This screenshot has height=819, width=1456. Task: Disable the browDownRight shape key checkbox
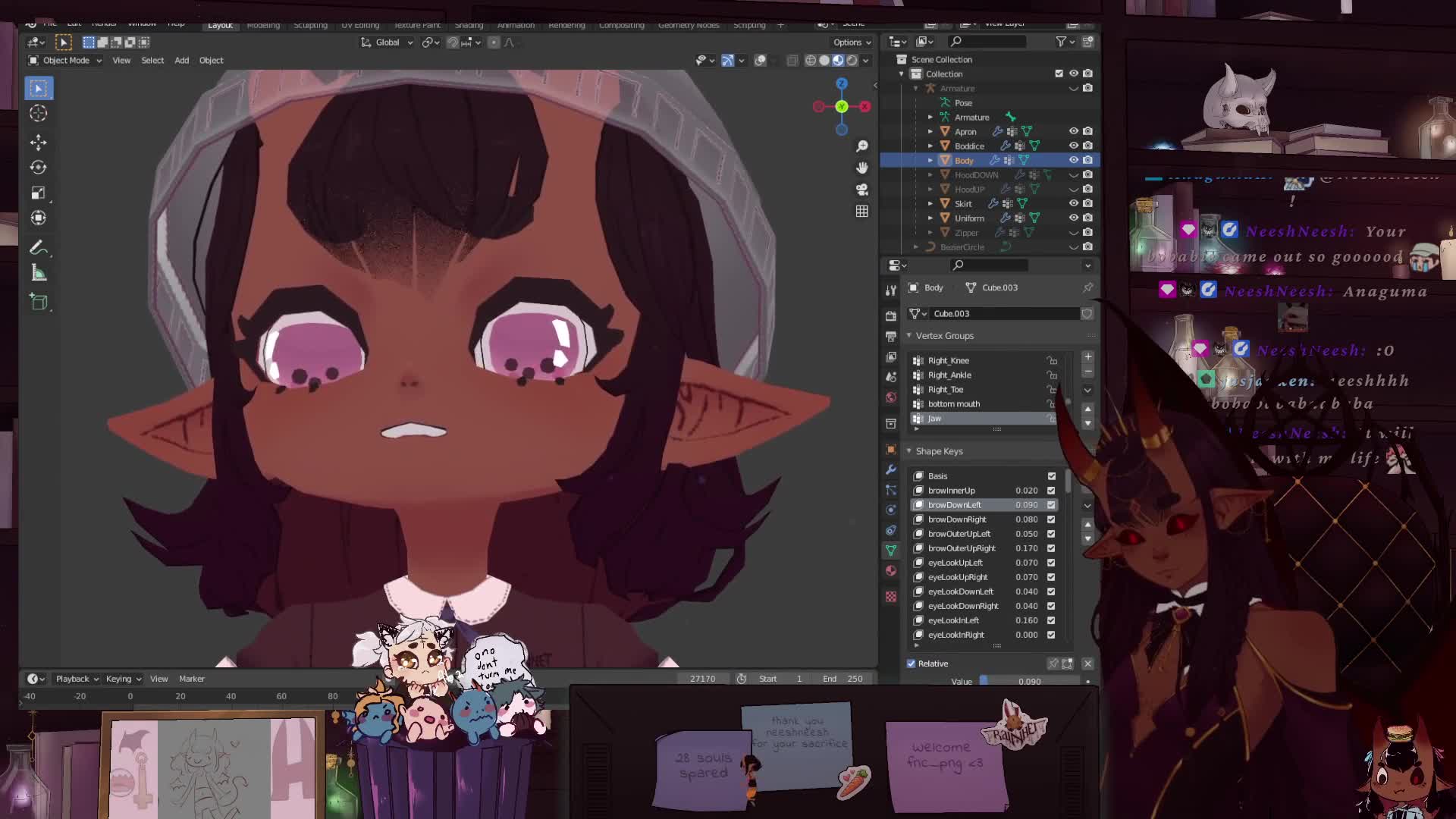(1051, 519)
